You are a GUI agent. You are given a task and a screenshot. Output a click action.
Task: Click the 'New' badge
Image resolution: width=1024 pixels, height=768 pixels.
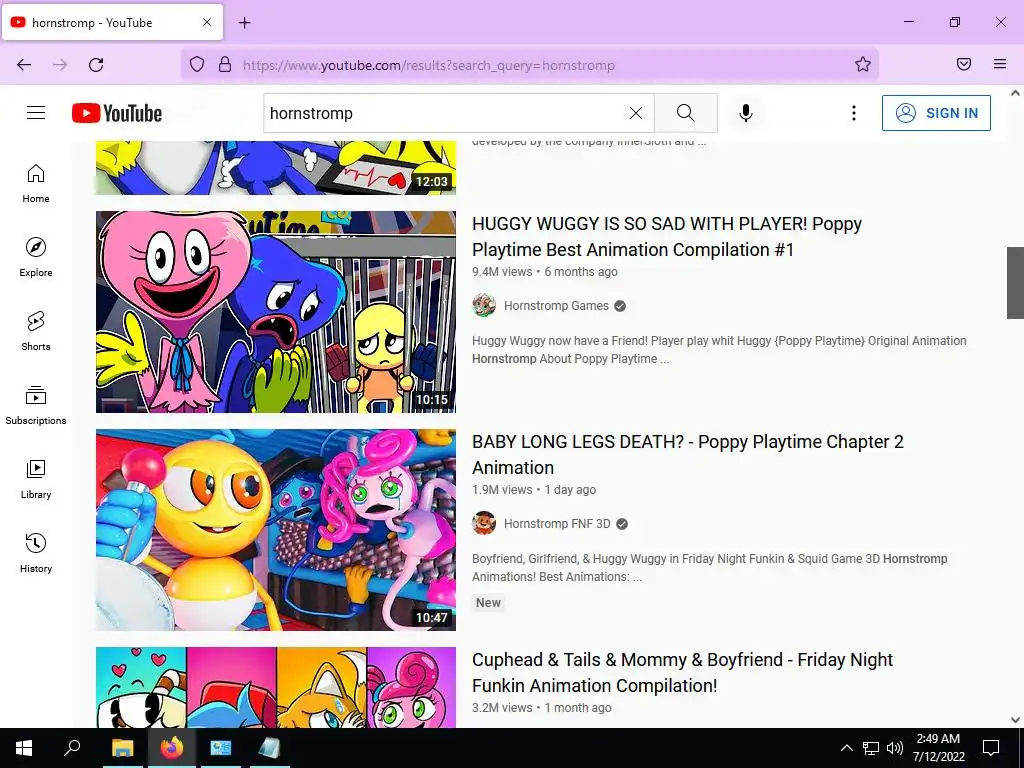pyautogui.click(x=488, y=603)
